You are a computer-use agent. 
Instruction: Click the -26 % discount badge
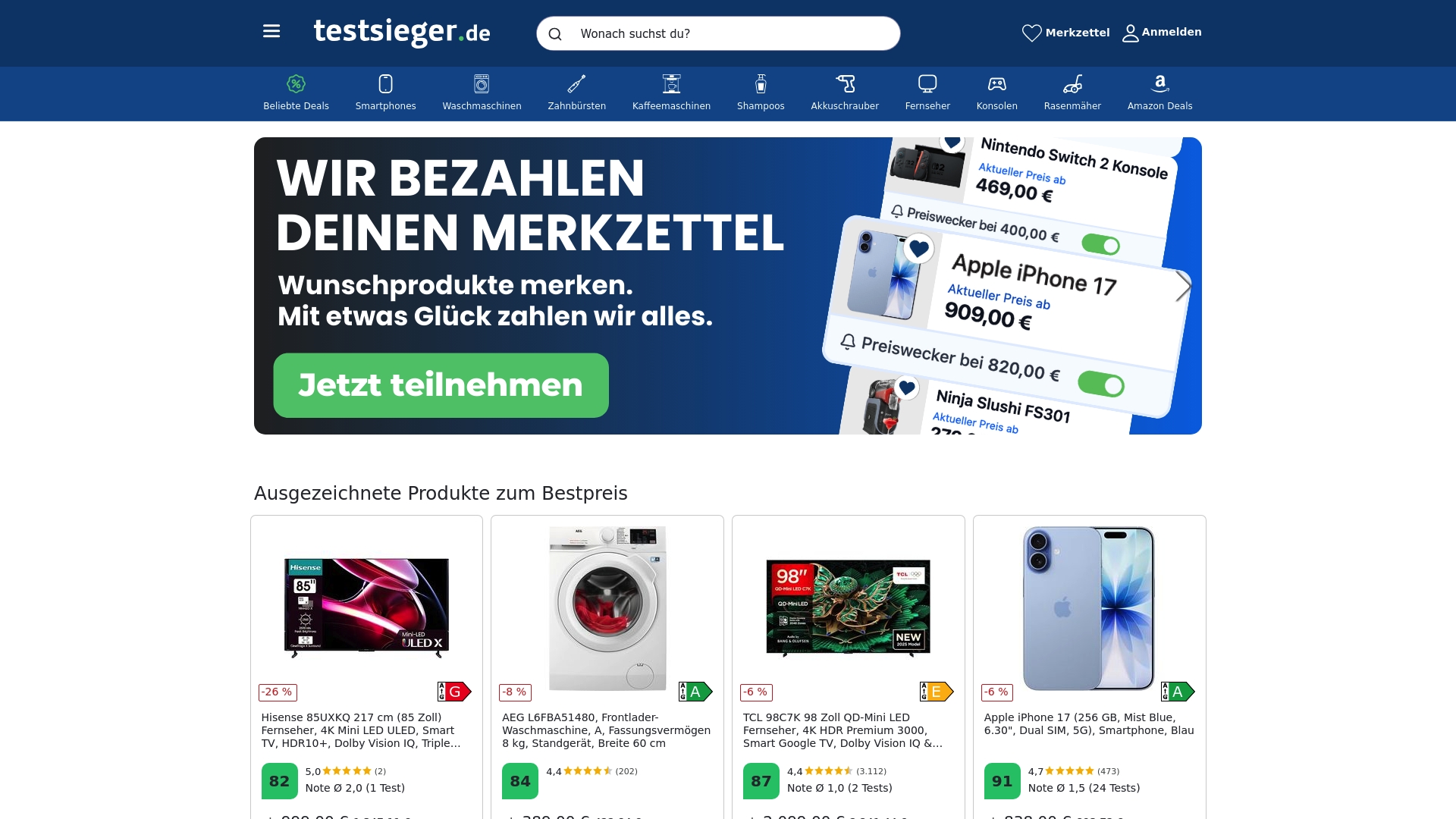(278, 692)
